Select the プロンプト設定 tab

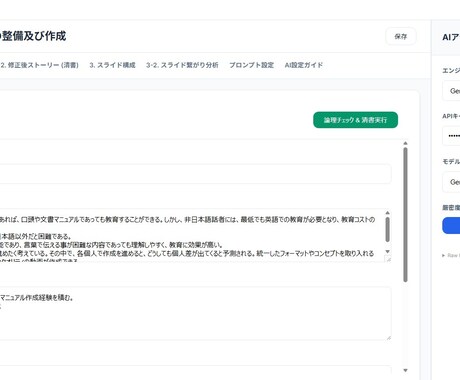point(251,65)
